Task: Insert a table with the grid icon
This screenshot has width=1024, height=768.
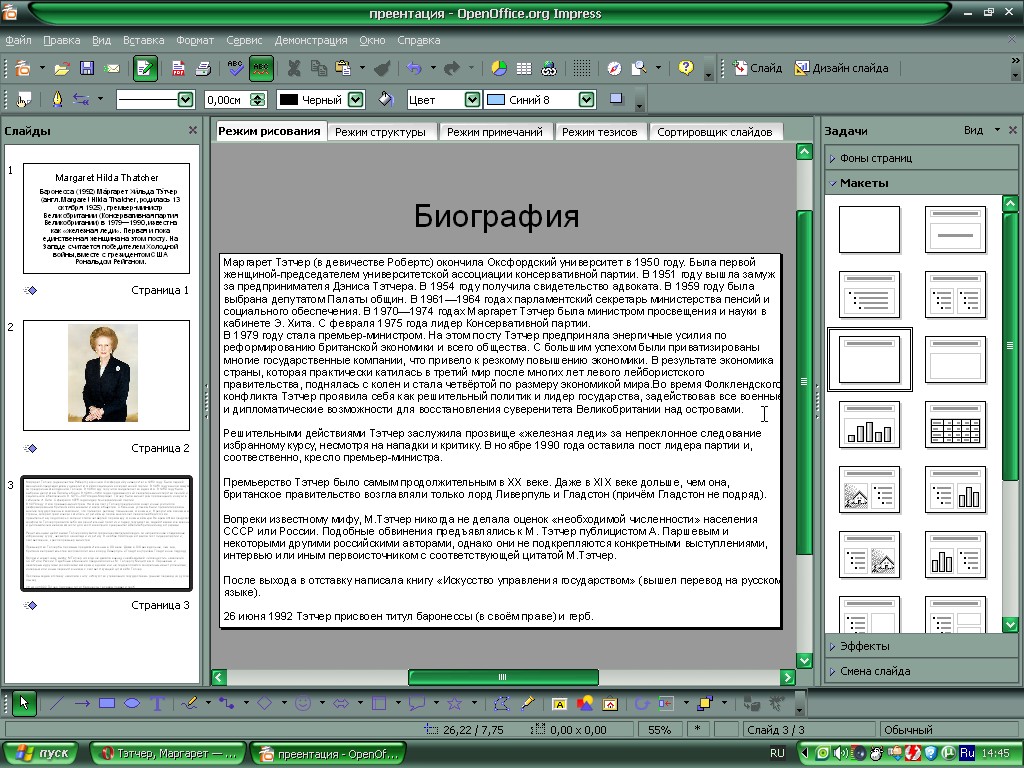Action: [x=524, y=68]
